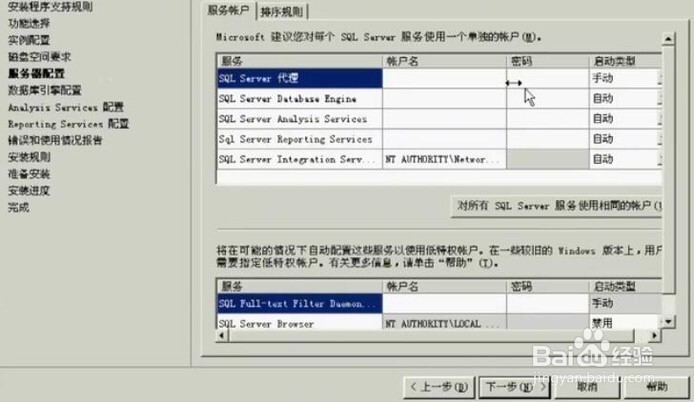This screenshot has width=694, height=402.
Task: Click 安装规则 step in sidebar
Action: (x=29, y=157)
